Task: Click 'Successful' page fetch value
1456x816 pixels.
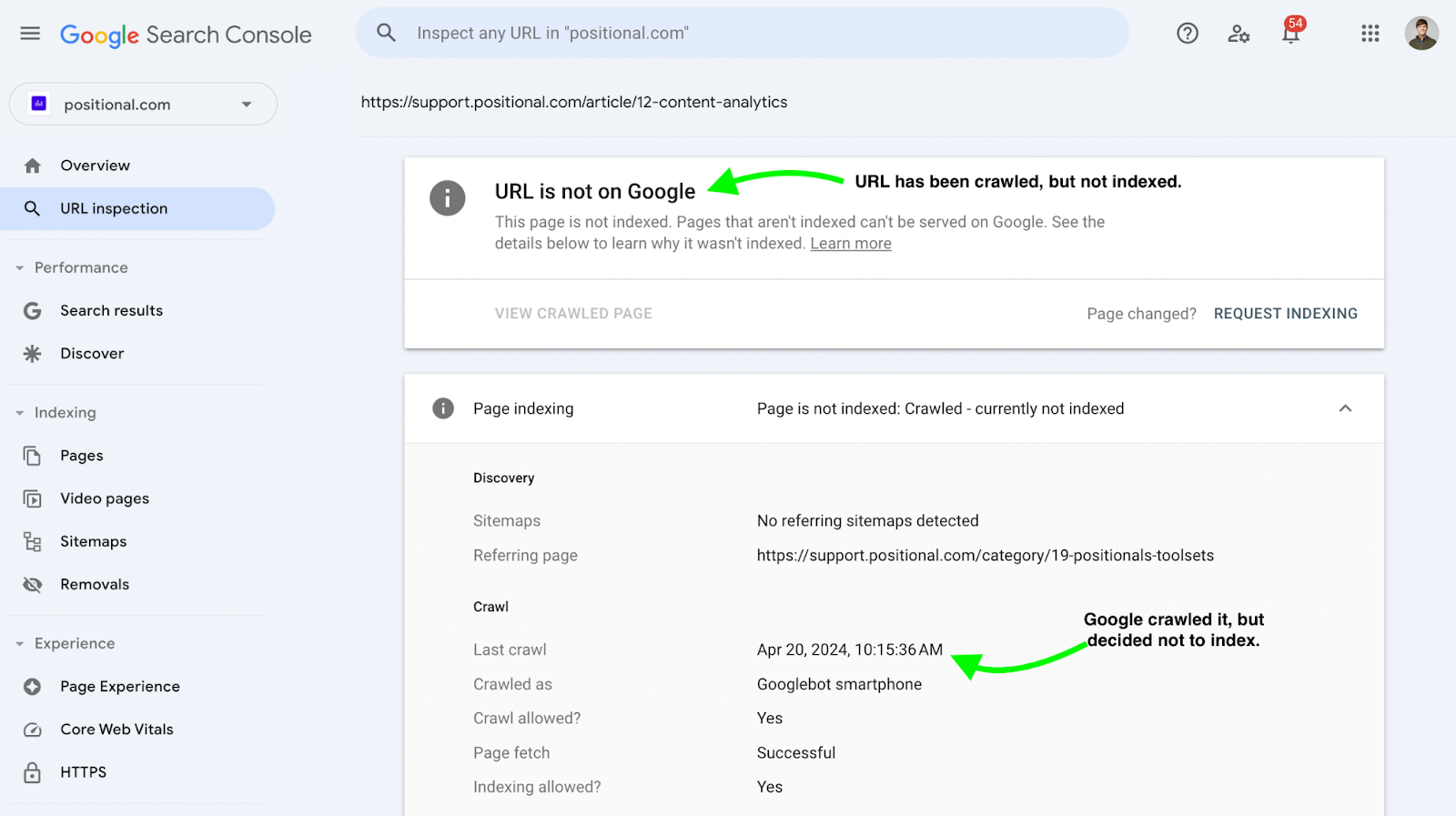Action: (x=796, y=753)
